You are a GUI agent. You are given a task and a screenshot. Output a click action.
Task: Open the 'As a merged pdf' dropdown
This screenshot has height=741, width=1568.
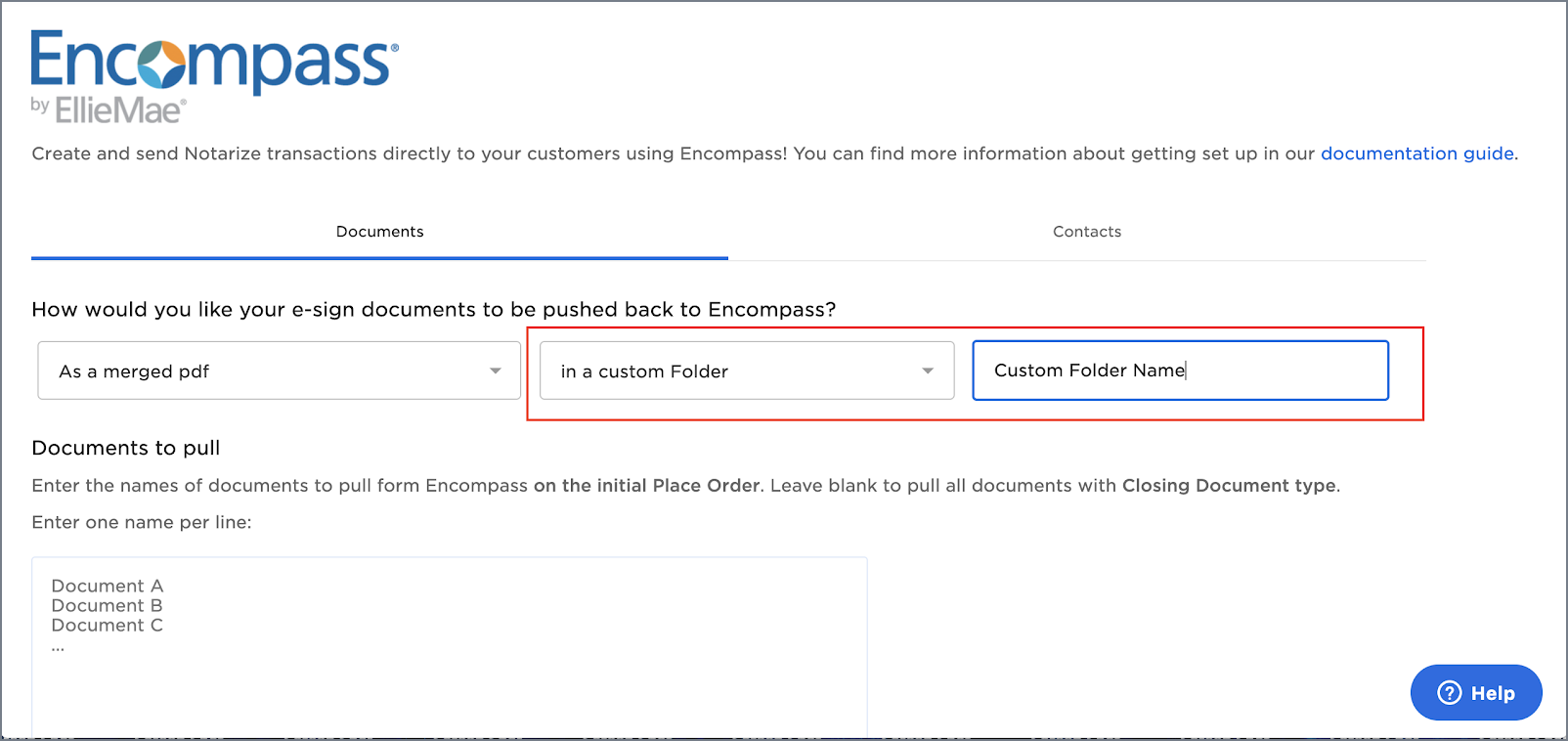point(279,370)
